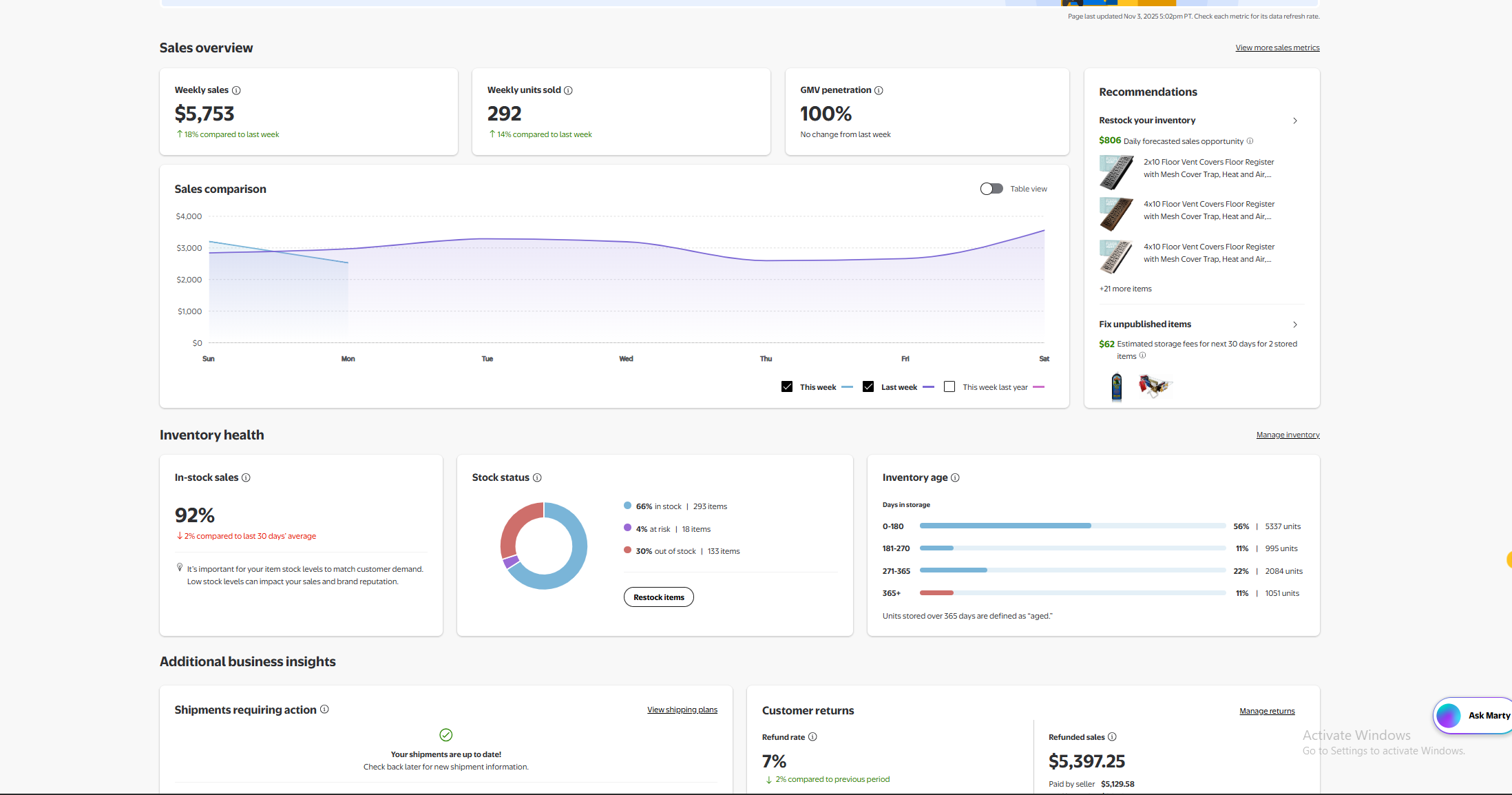
Task: Open View shipping plans link
Action: [x=682, y=710]
